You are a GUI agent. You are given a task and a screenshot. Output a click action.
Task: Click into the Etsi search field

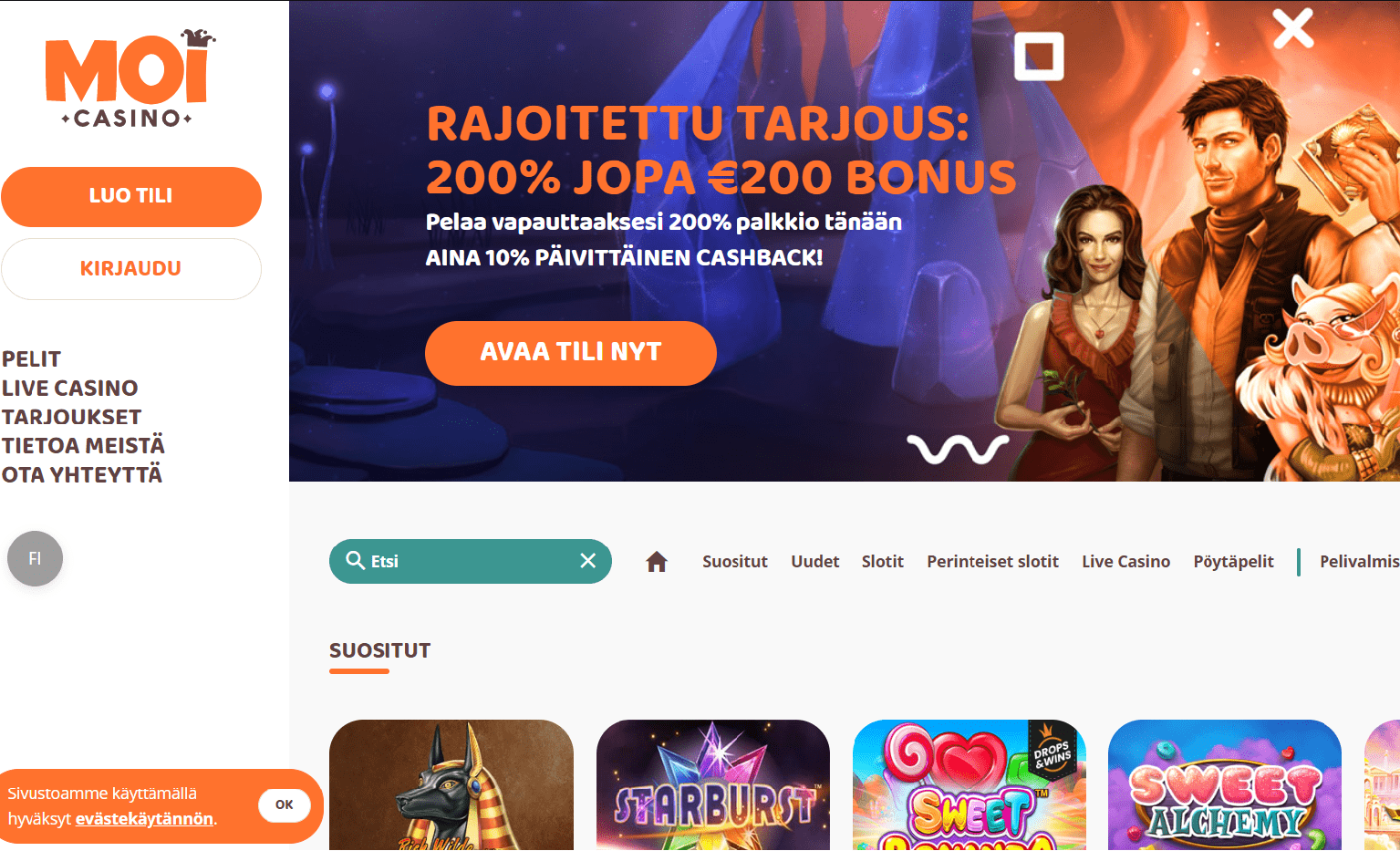click(471, 561)
